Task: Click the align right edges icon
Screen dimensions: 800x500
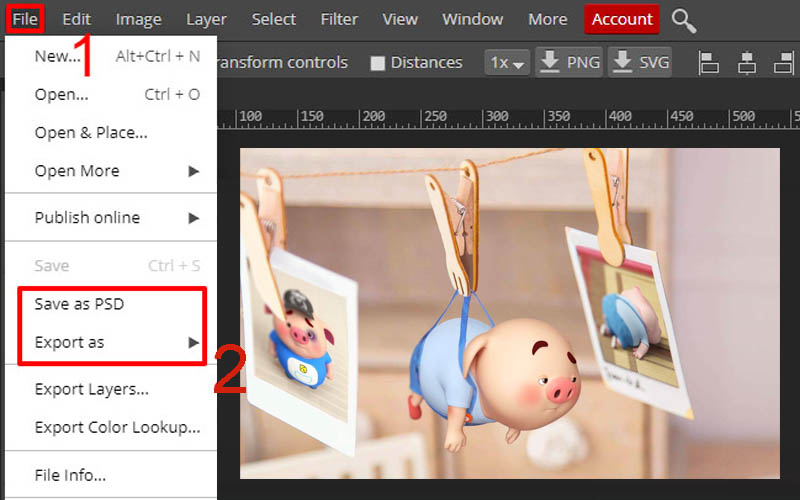Action: (783, 63)
